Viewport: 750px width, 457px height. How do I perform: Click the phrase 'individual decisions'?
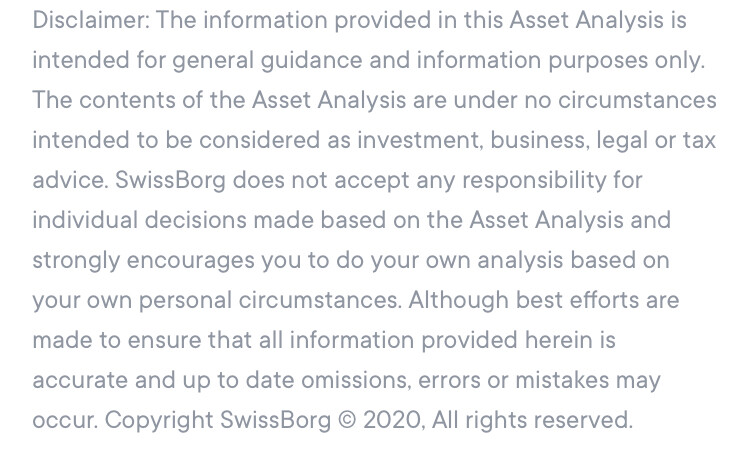click(x=140, y=221)
